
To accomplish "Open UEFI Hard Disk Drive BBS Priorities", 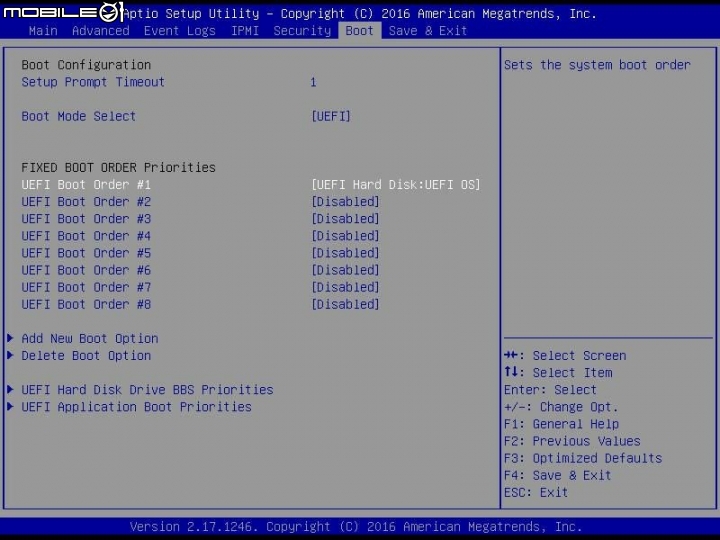I will 147,390.
